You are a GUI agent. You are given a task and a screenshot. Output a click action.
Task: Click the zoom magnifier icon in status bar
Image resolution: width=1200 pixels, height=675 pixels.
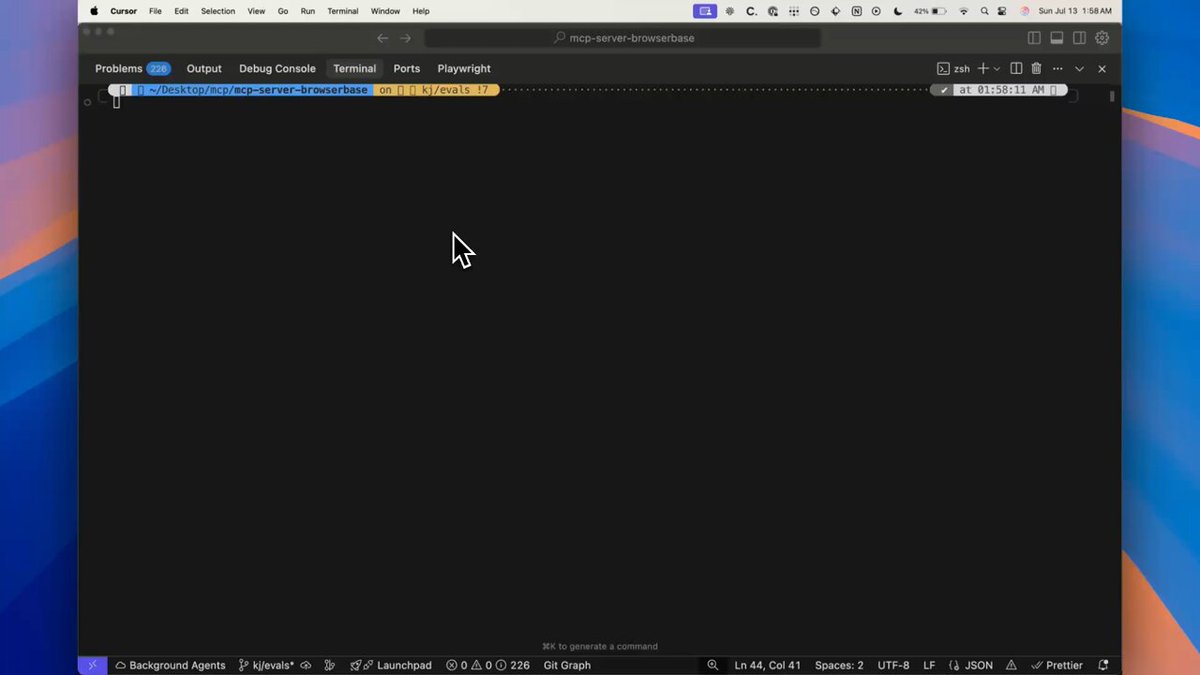(x=713, y=665)
